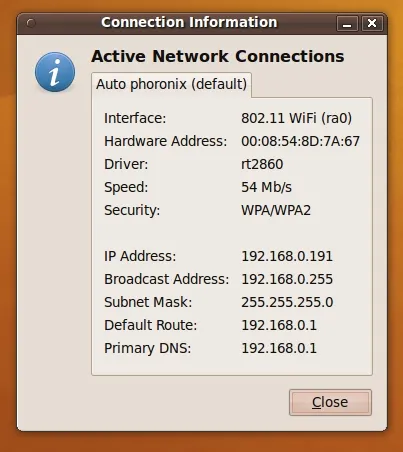Select broadcast address 192.168.0.255

point(287,279)
